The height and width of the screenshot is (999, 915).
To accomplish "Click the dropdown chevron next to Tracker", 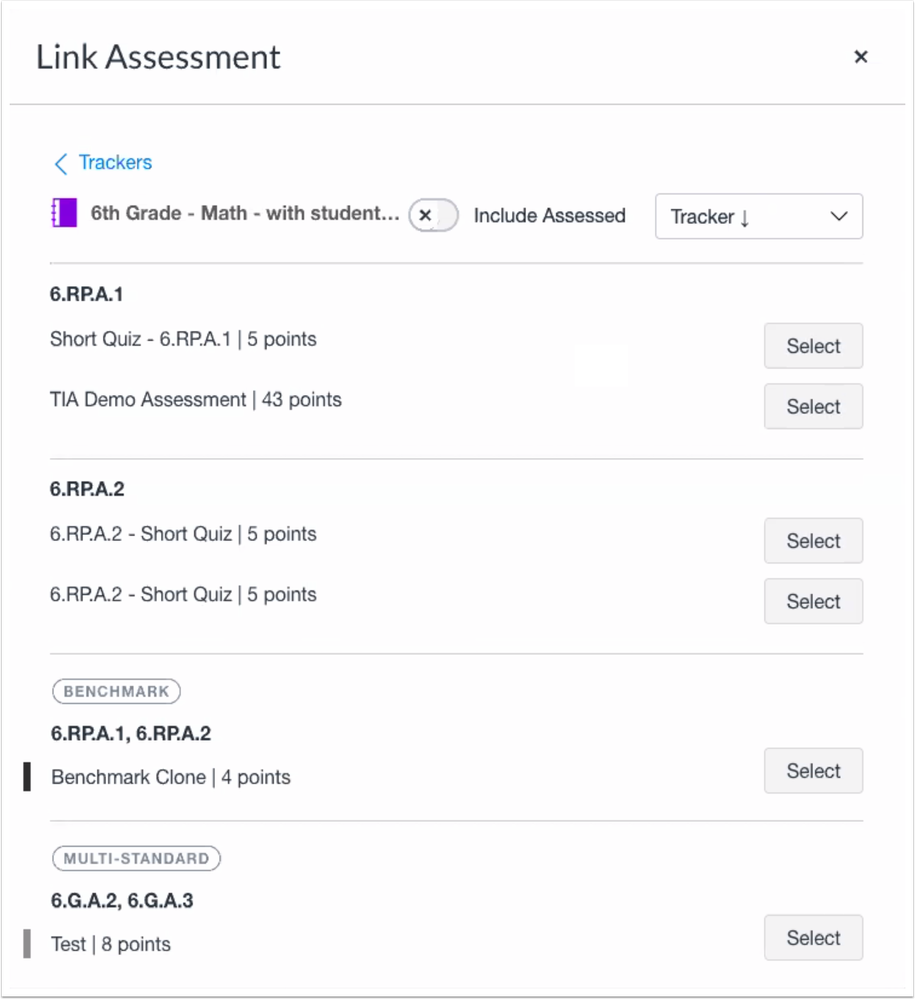I will pos(838,216).
